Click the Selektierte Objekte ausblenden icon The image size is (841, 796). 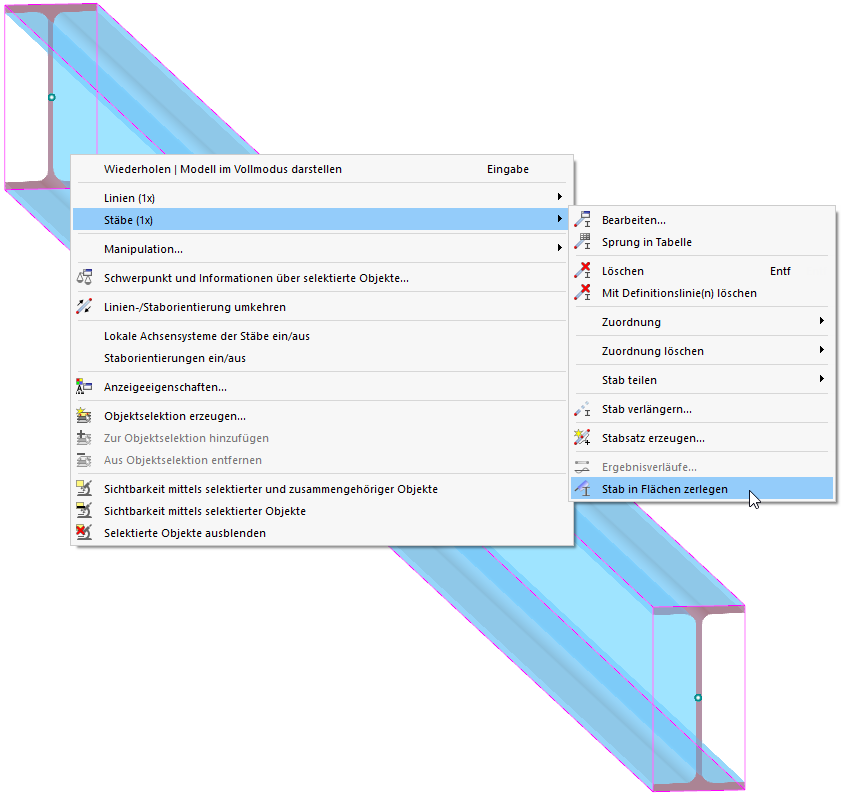[x=84, y=532]
